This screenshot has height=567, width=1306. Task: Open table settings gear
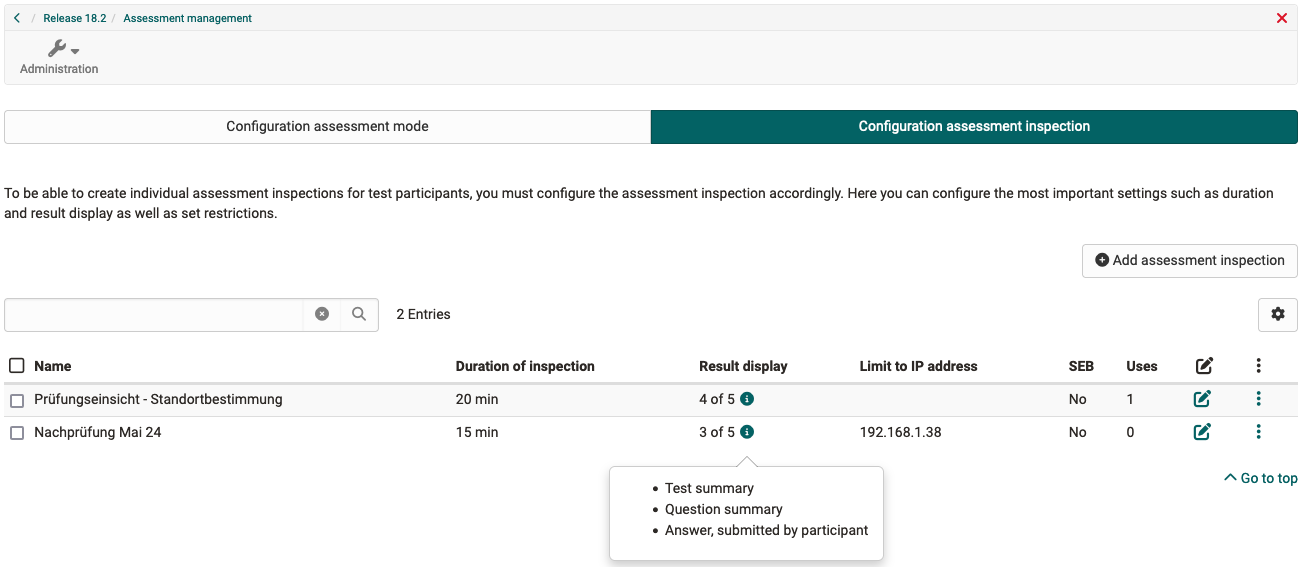coord(1277,314)
